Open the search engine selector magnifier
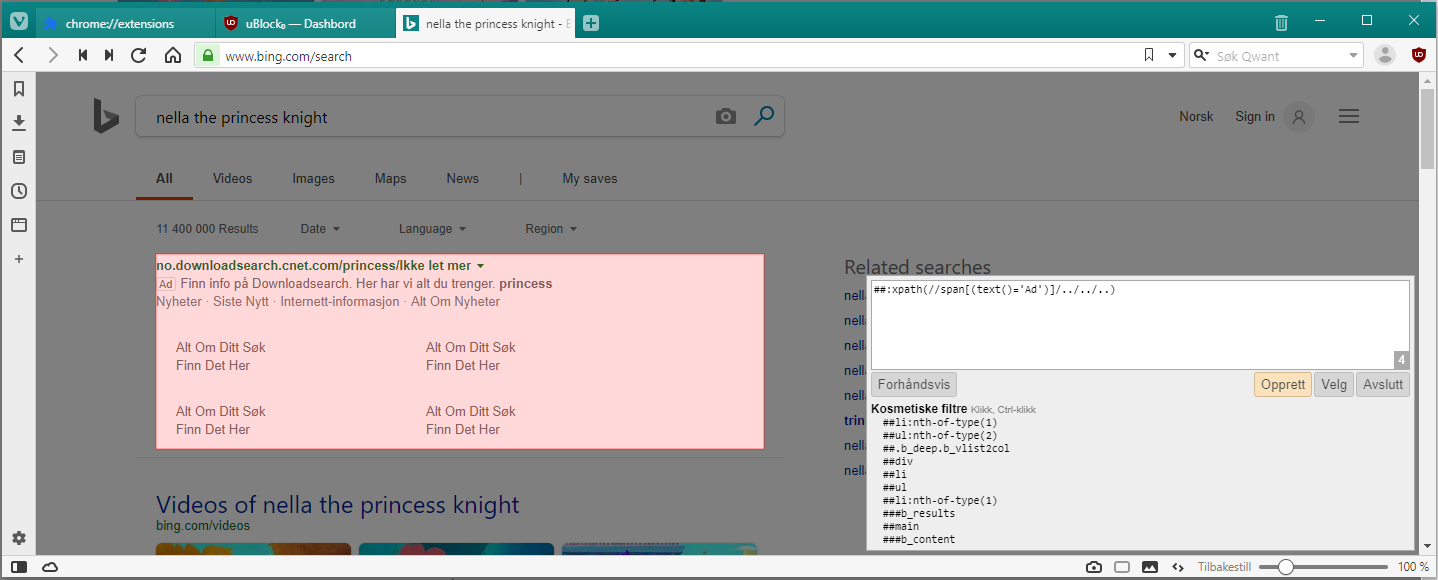Viewport: 1438px width, 580px height. click(x=1201, y=56)
